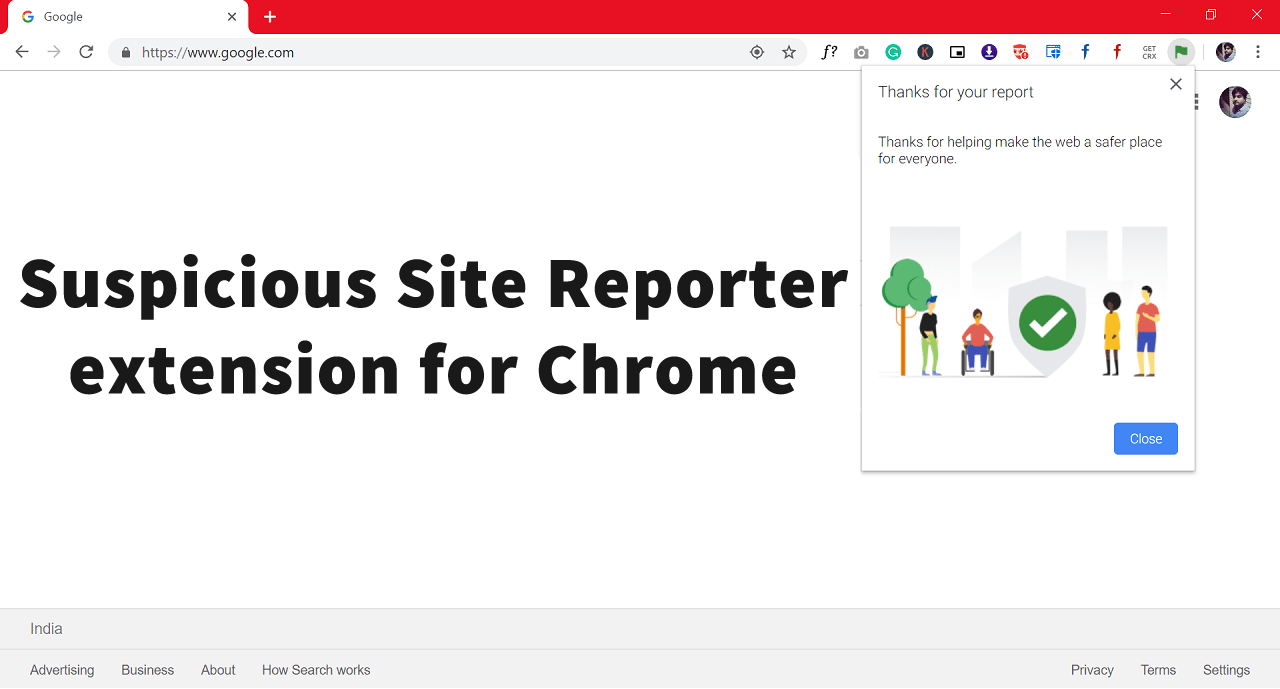Open the Settings footer menu
Screen dimensions: 1280x689
click(x=1226, y=670)
